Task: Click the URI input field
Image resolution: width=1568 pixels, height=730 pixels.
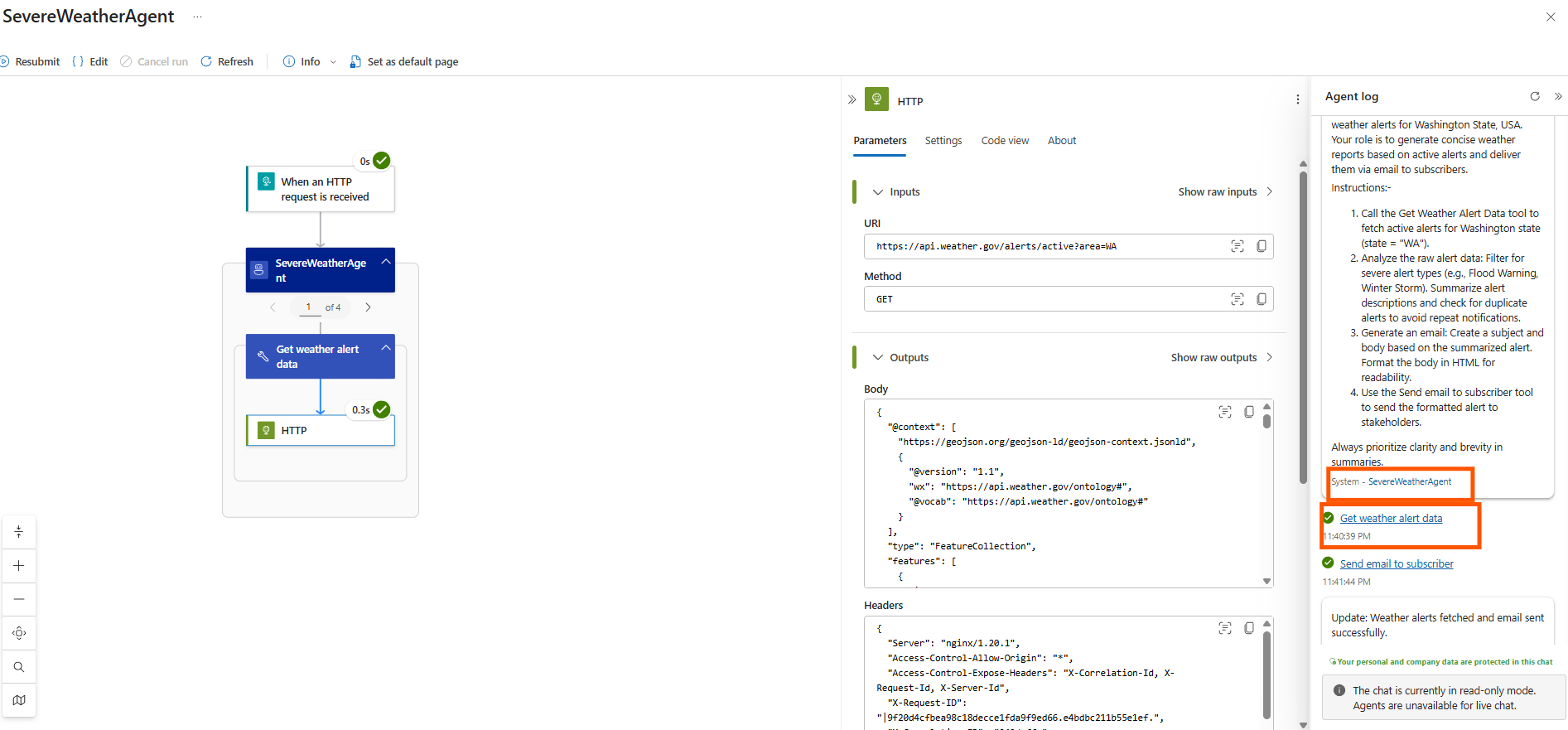Action: coord(1044,246)
